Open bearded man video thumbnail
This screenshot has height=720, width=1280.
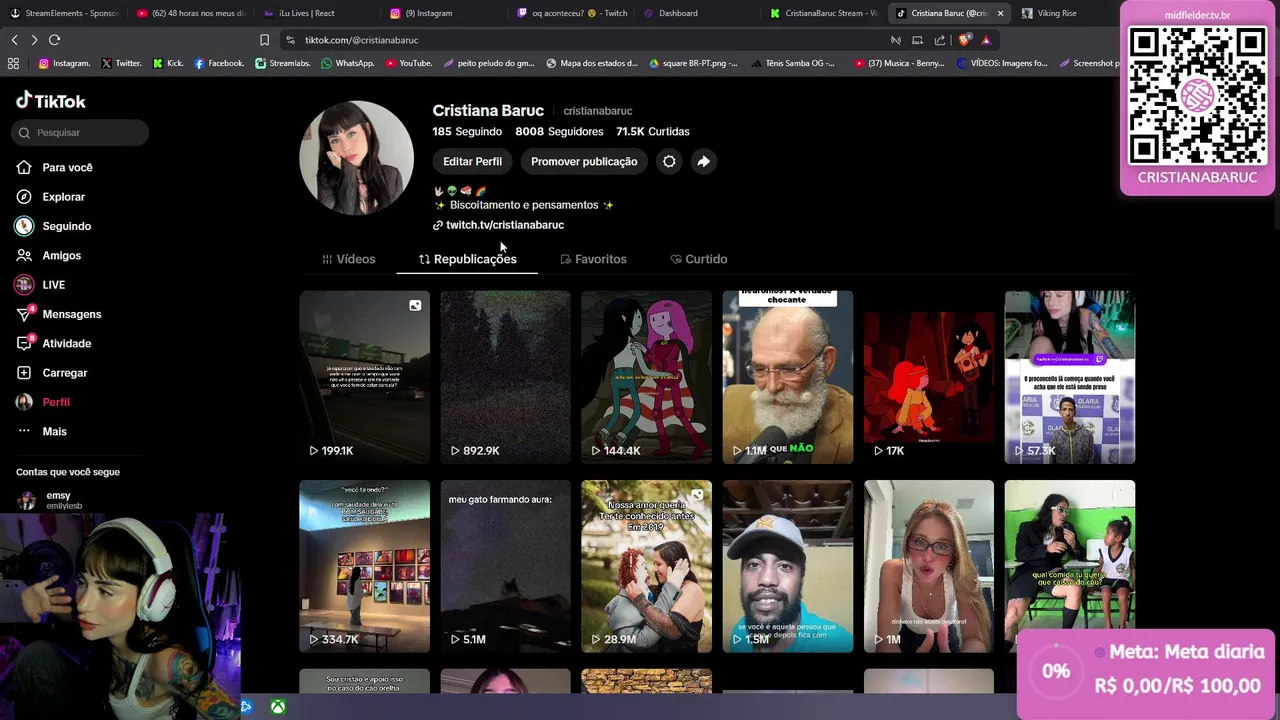tap(788, 377)
